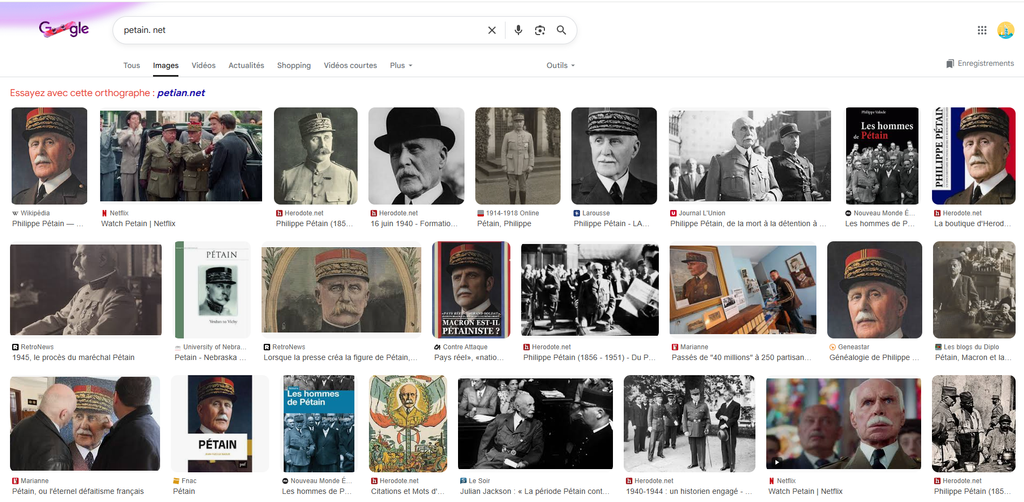The image size is (1024, 502).
Task: Click in the search input field
Action: (300, 30)
